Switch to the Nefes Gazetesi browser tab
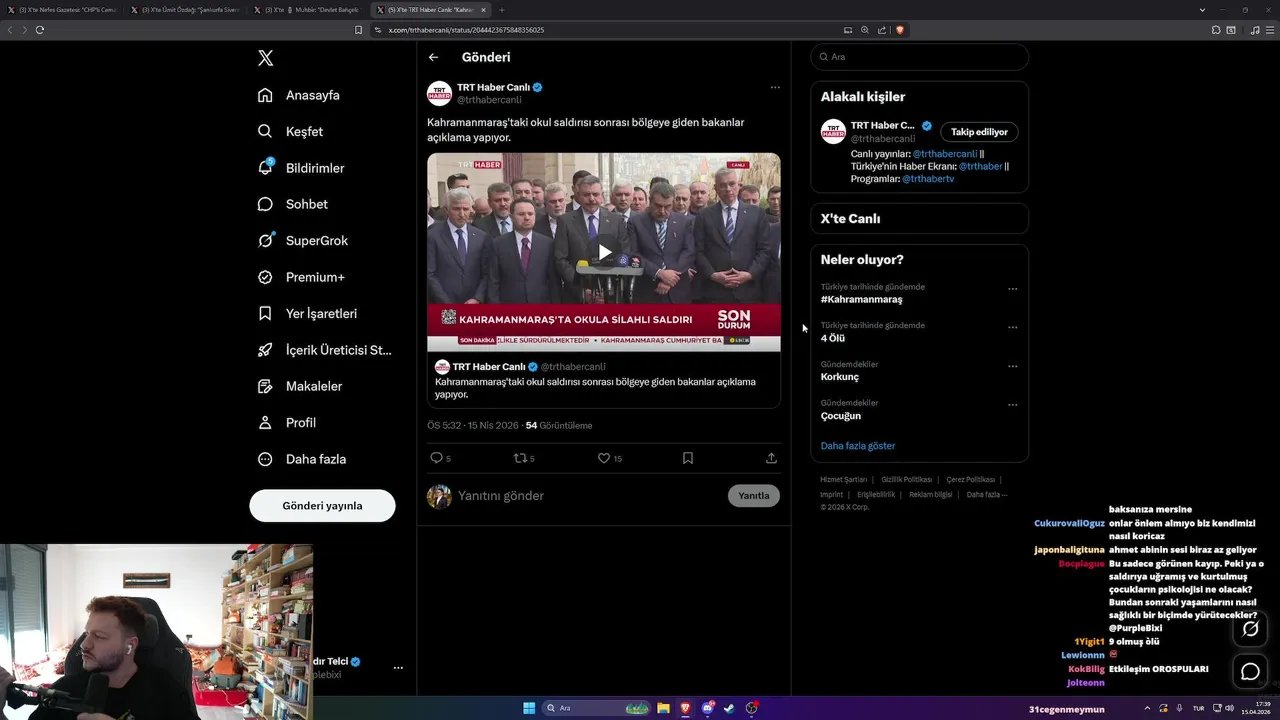 [62, 10]
